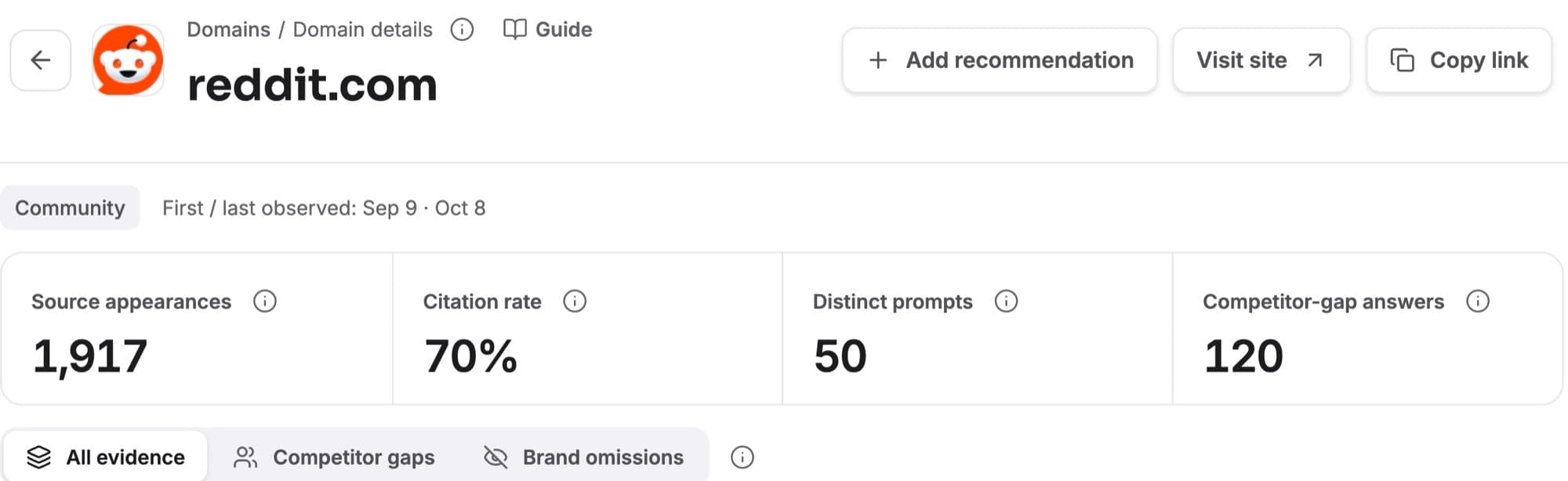
Task: Show info for Distinct prompts
Action: coord(1006,302)
